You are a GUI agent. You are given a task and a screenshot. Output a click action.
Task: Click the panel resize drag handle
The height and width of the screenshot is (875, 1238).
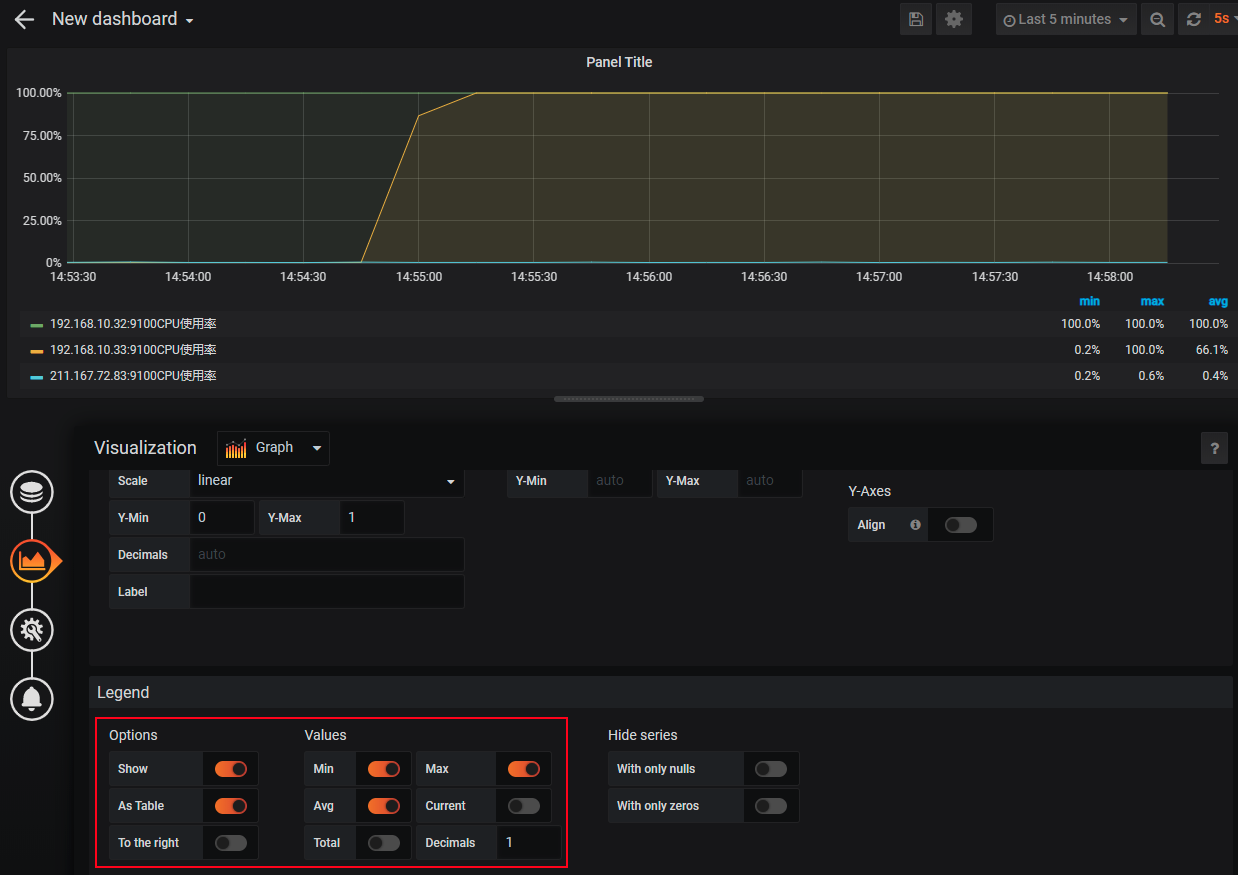[629, 399]
